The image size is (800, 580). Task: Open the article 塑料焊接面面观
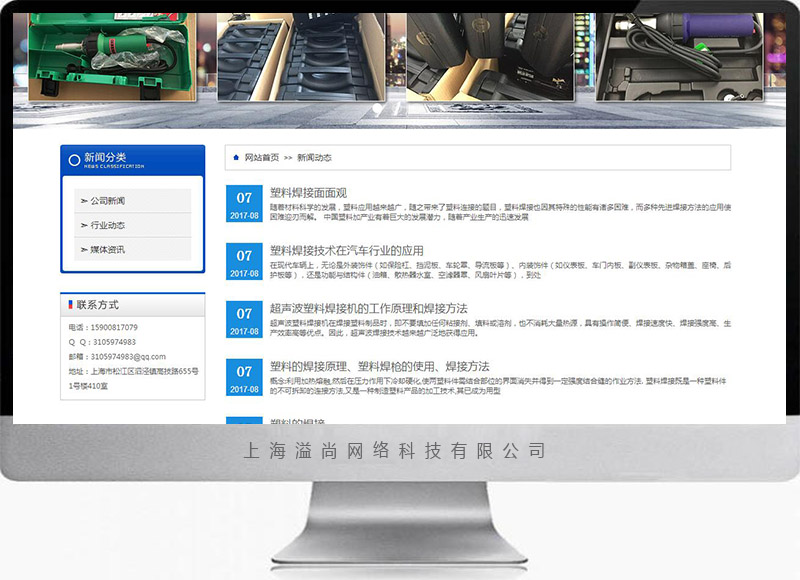click(x=308, y=193)
